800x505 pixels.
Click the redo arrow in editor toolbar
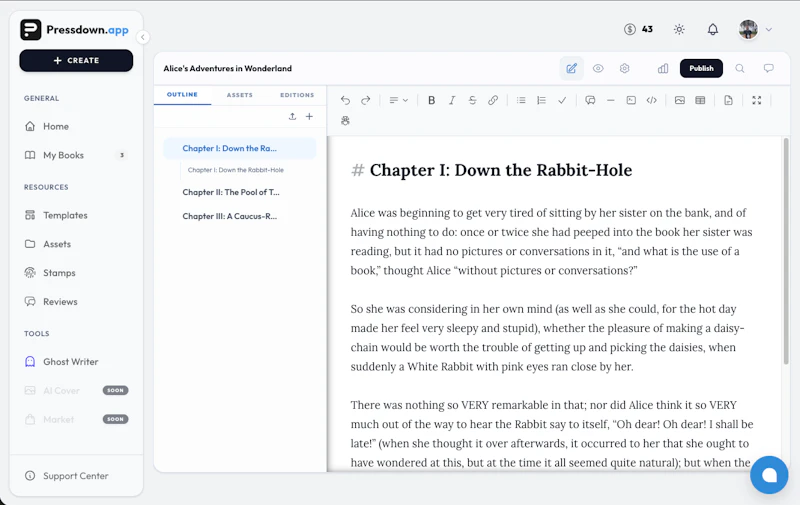(x=365, y=100)
